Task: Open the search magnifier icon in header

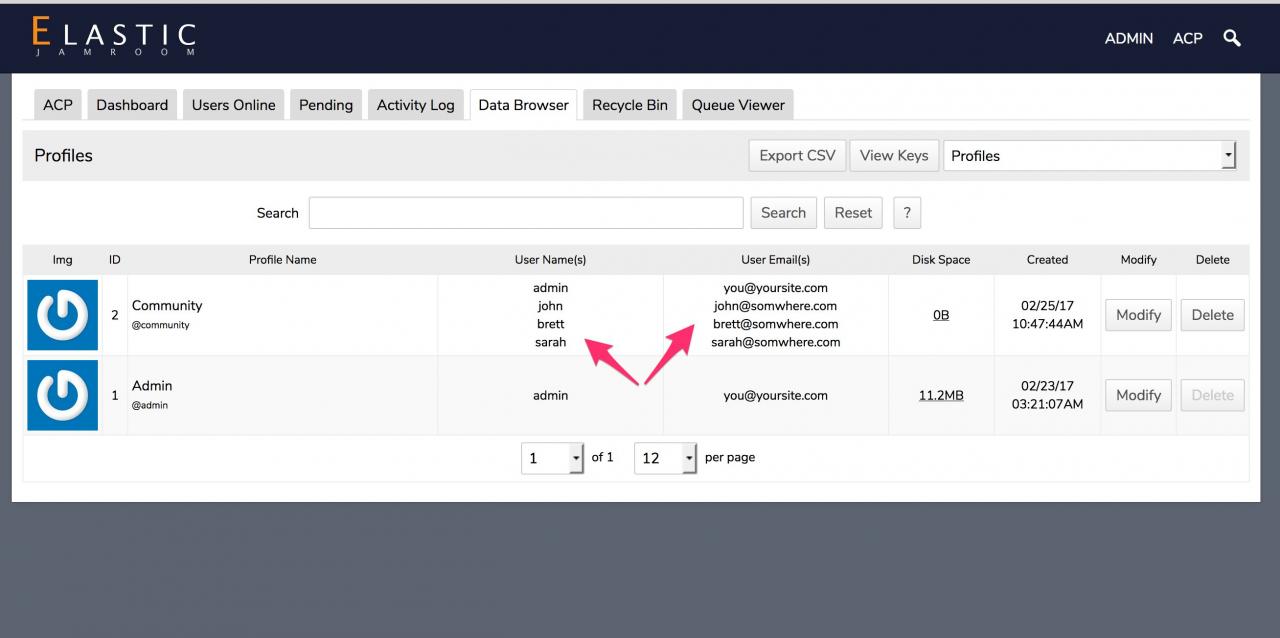Action: (x=1232, y=38)
